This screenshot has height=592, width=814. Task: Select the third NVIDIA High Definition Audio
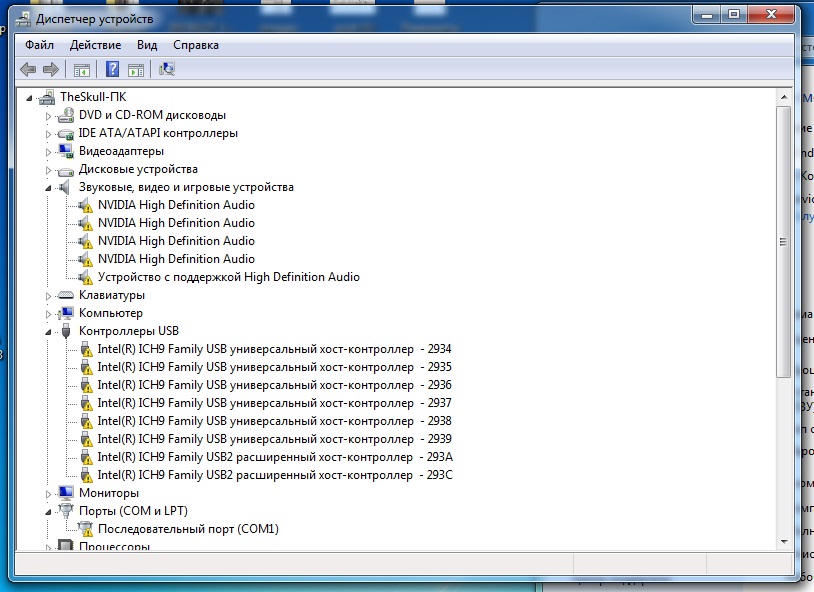pyautogui.click(x=176, y=241)
